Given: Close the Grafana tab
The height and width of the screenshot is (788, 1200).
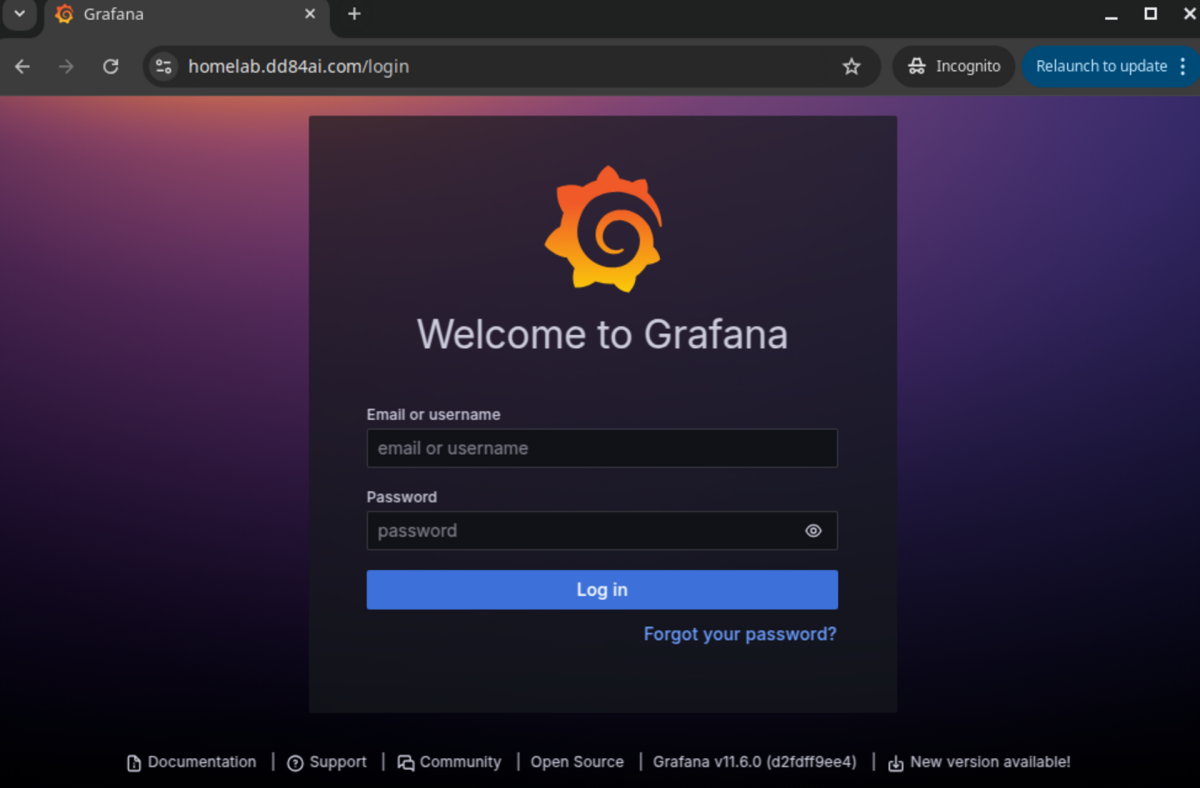Looking at the screenshot, I should point(310,14).
